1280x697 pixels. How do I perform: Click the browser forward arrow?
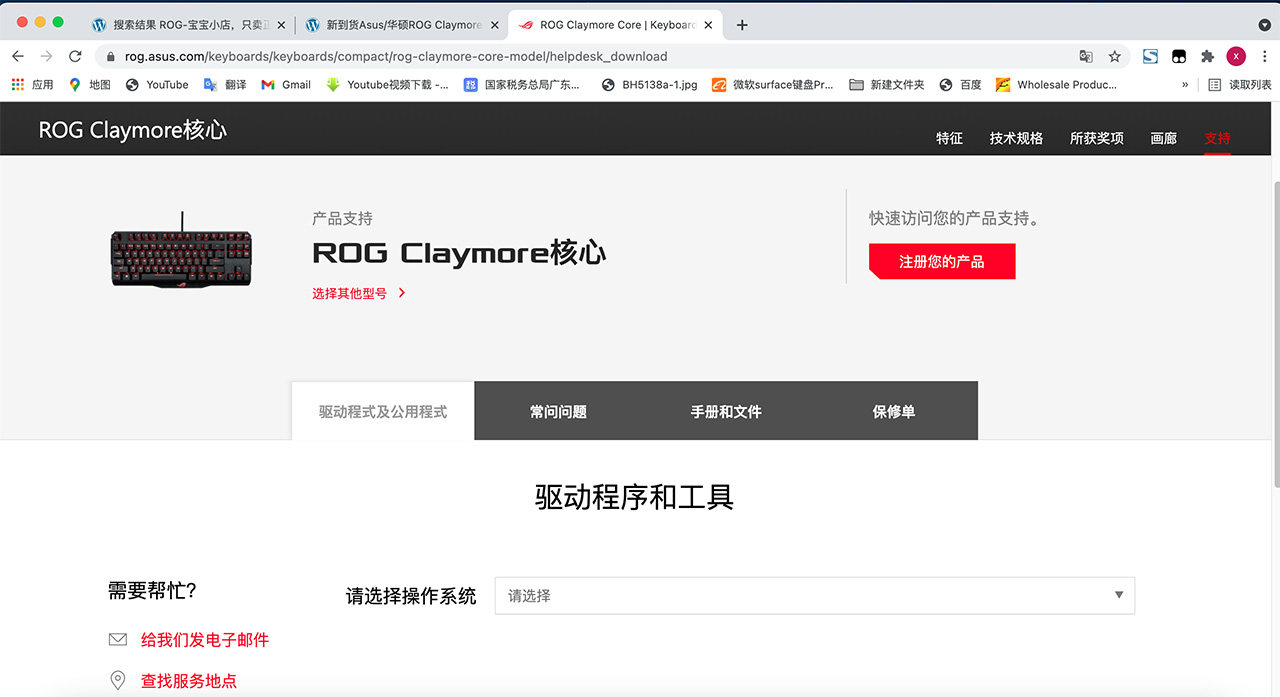click(46, 56)
